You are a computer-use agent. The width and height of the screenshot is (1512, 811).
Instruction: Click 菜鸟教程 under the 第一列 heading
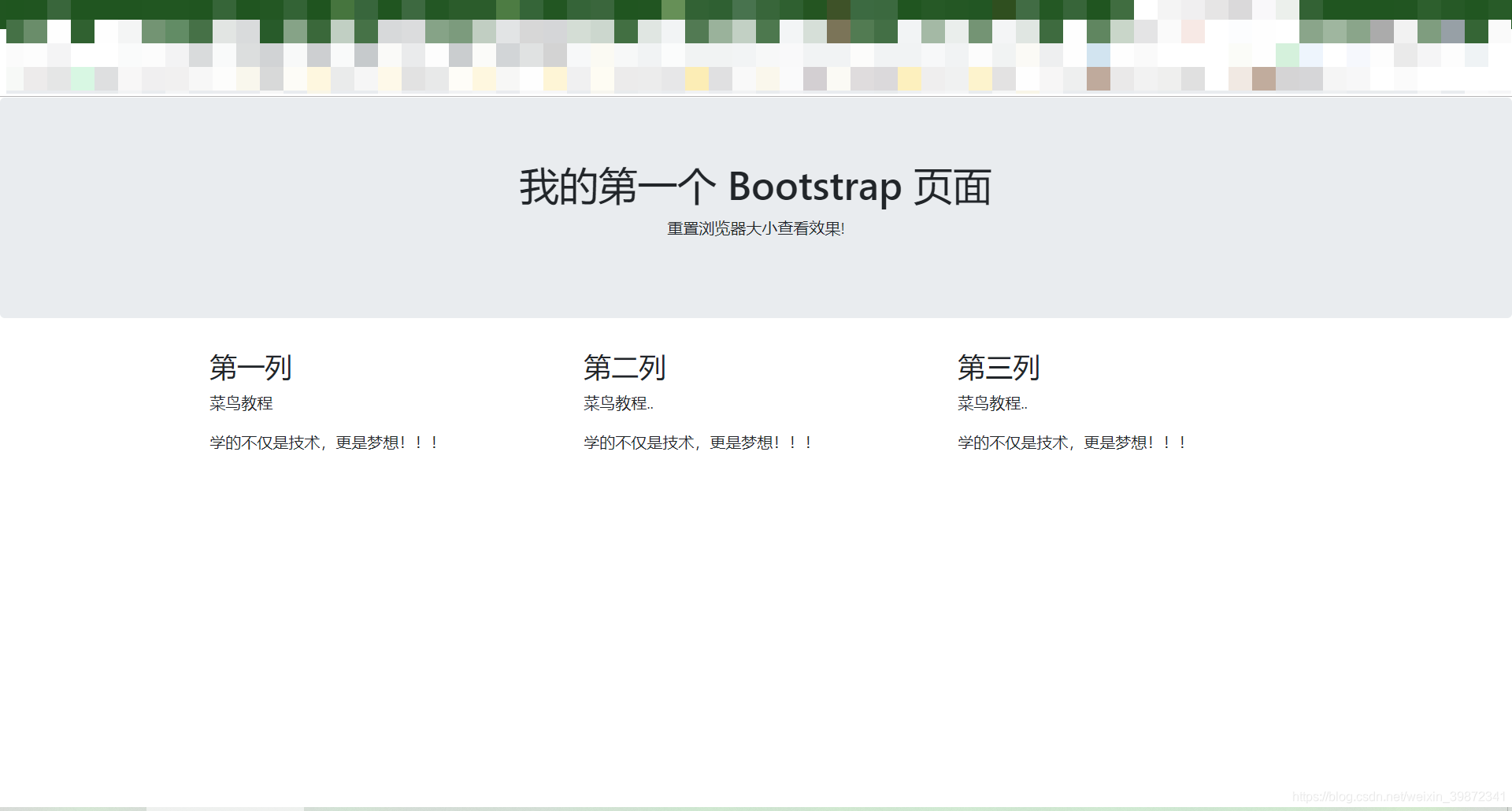point(241,403)
